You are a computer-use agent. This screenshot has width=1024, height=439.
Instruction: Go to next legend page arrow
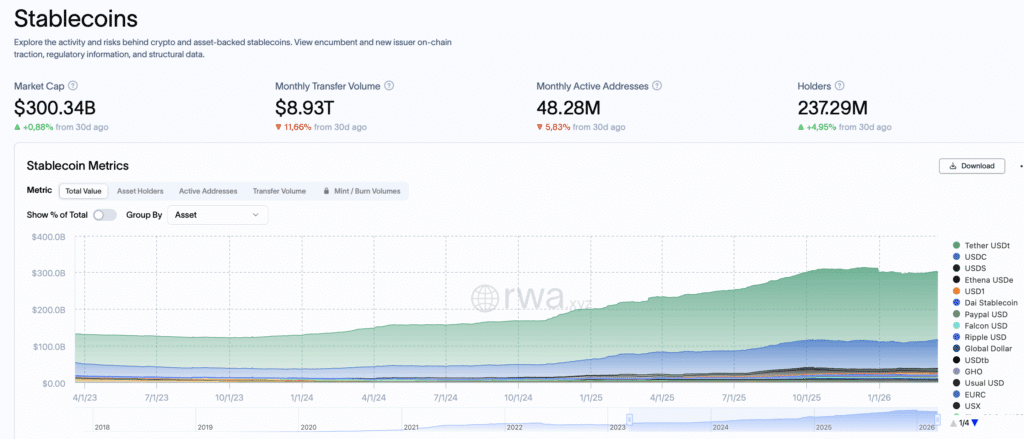click(976, 423)
